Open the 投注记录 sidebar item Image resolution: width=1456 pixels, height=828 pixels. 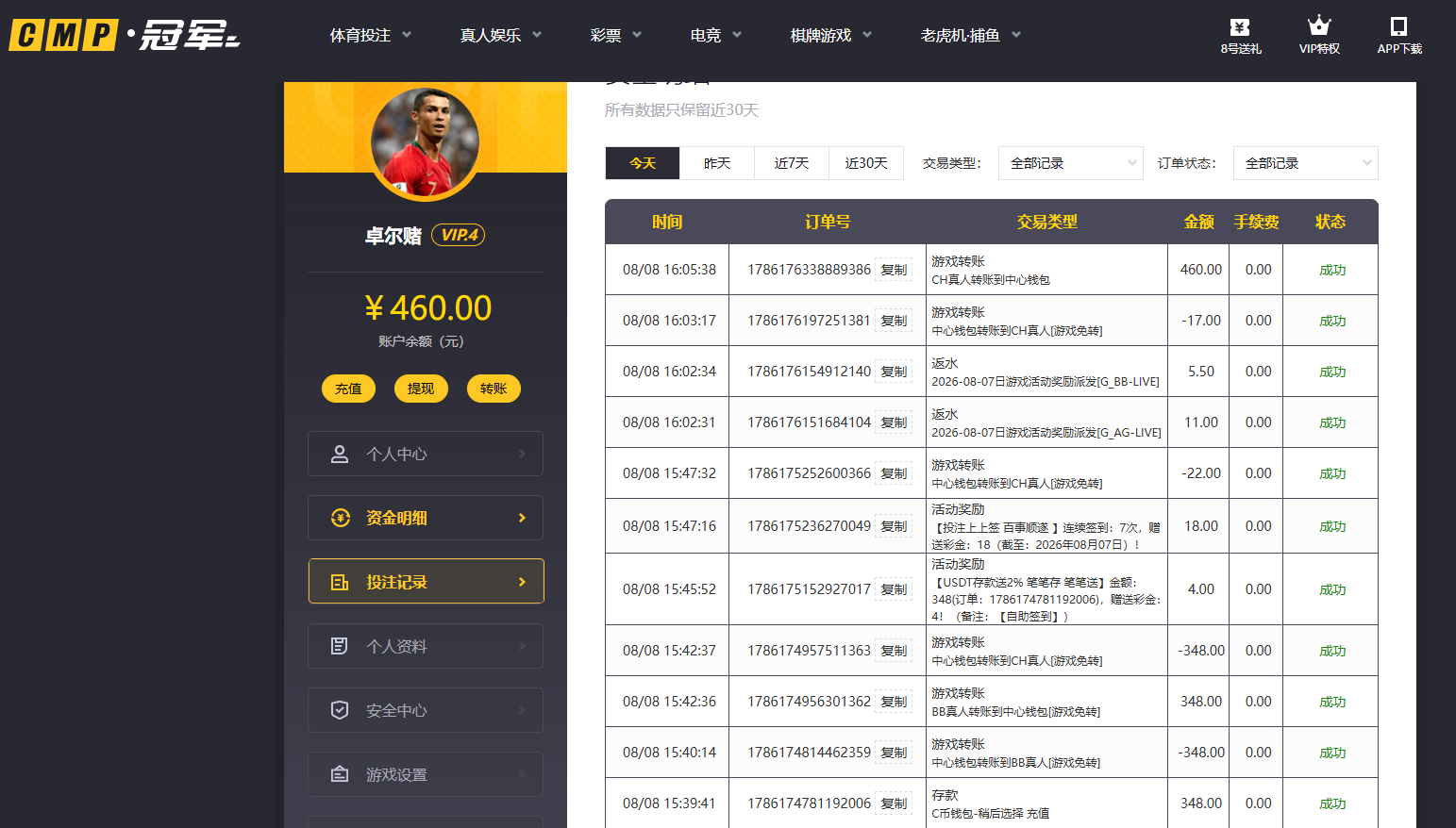click(x=426, y=581)
